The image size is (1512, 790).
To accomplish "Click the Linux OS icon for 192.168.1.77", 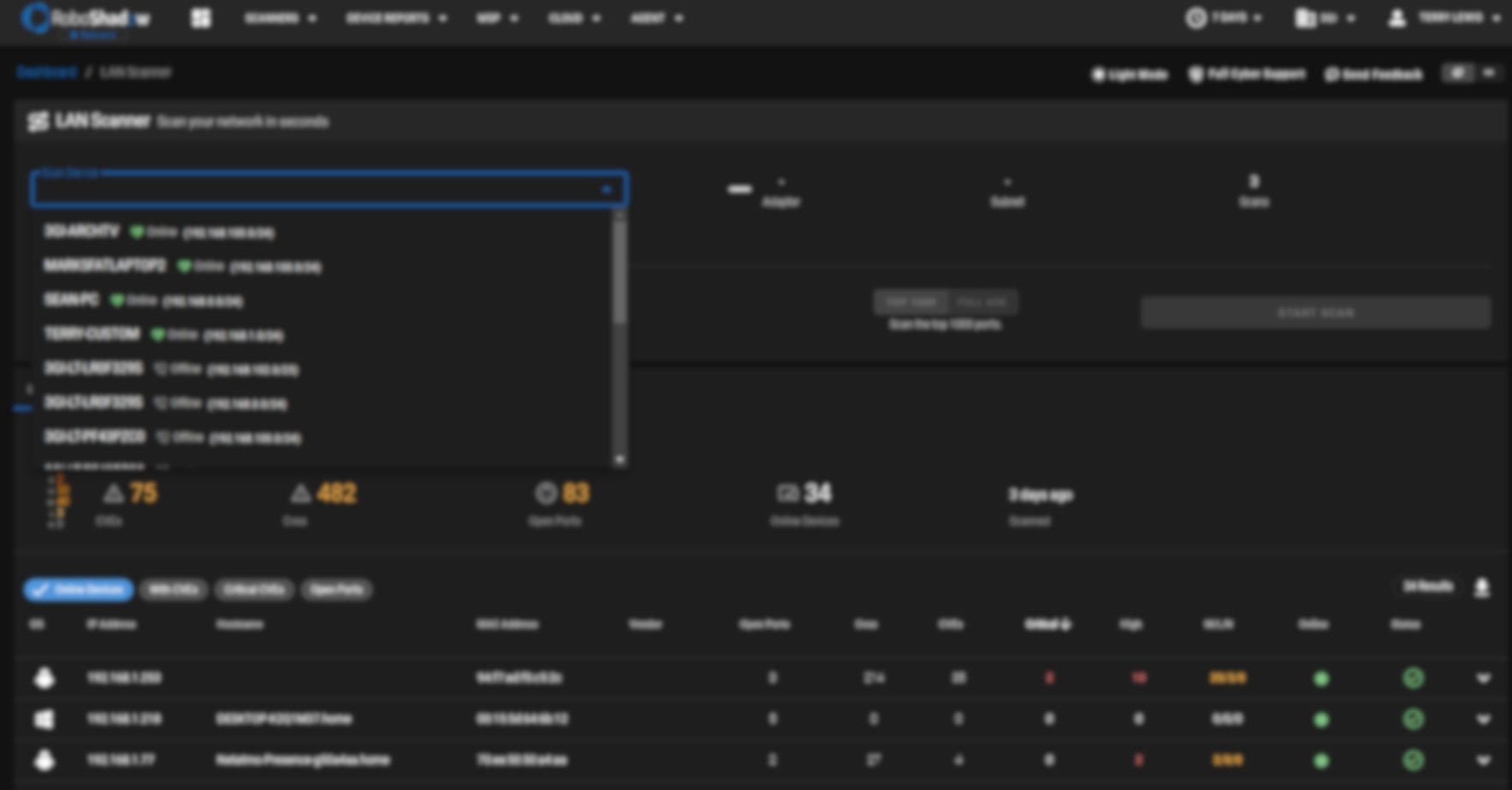I will 44,760.
